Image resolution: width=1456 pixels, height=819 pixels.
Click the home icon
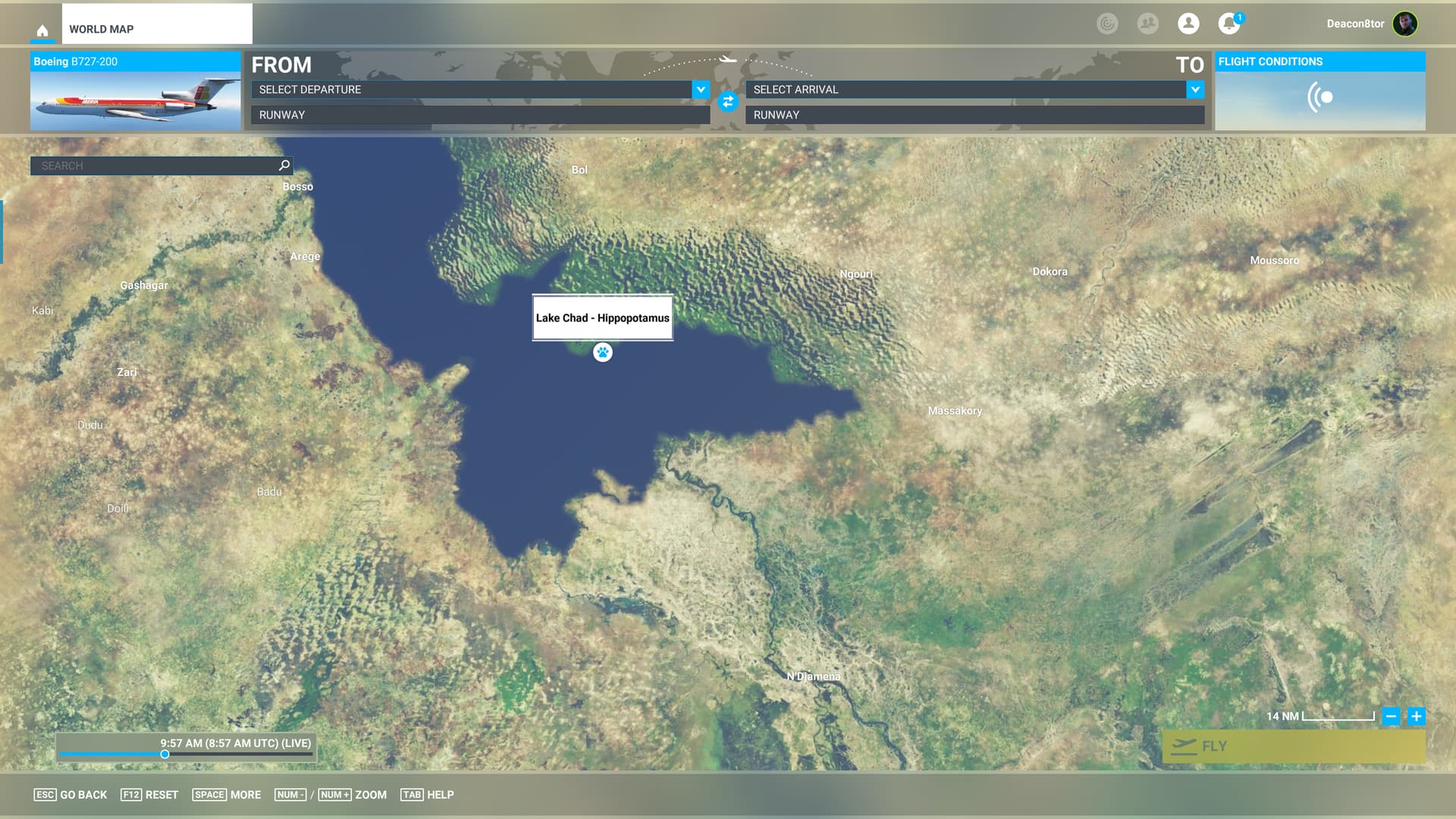point(42,30)
